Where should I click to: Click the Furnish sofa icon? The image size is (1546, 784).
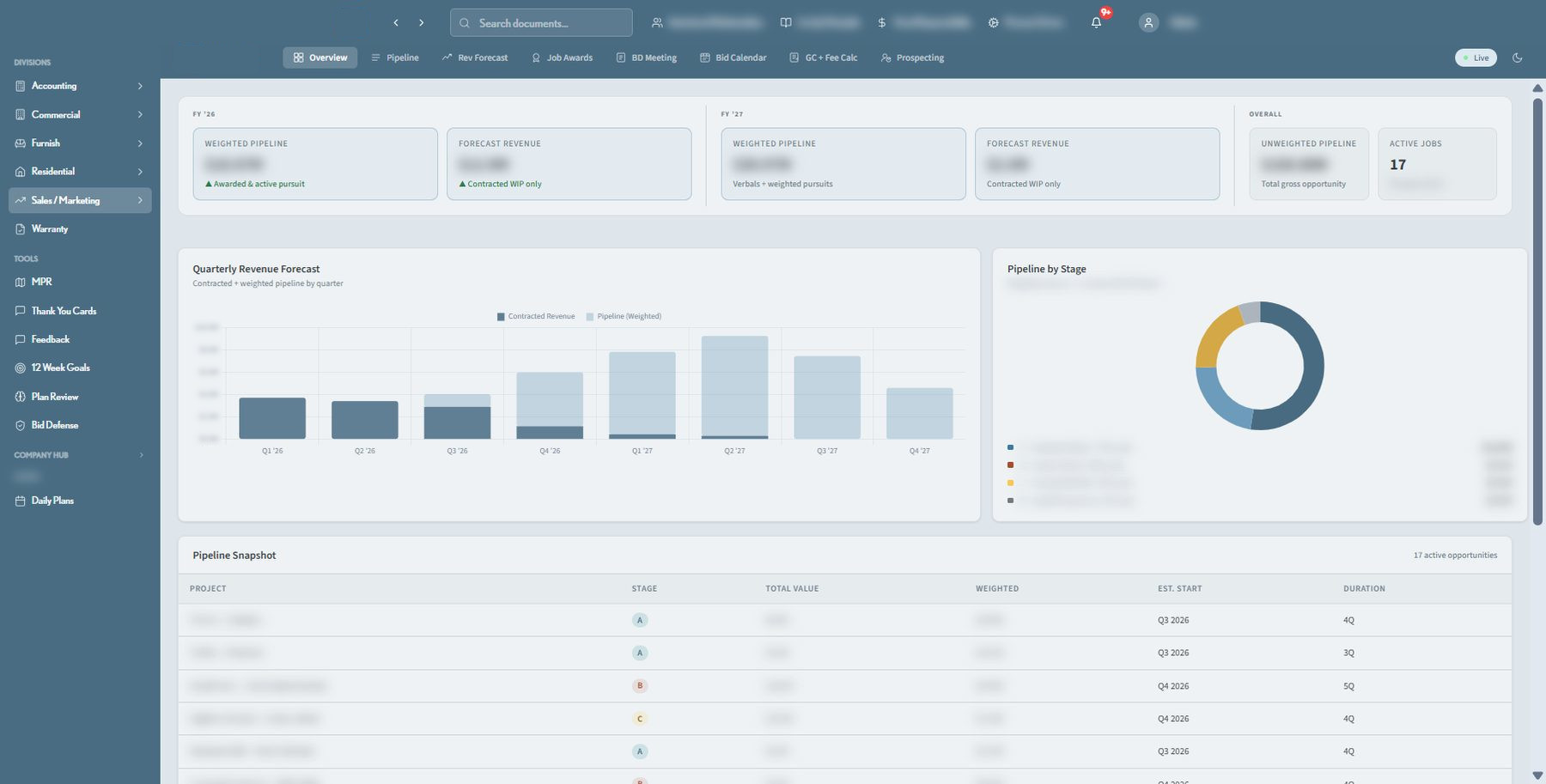21,143
